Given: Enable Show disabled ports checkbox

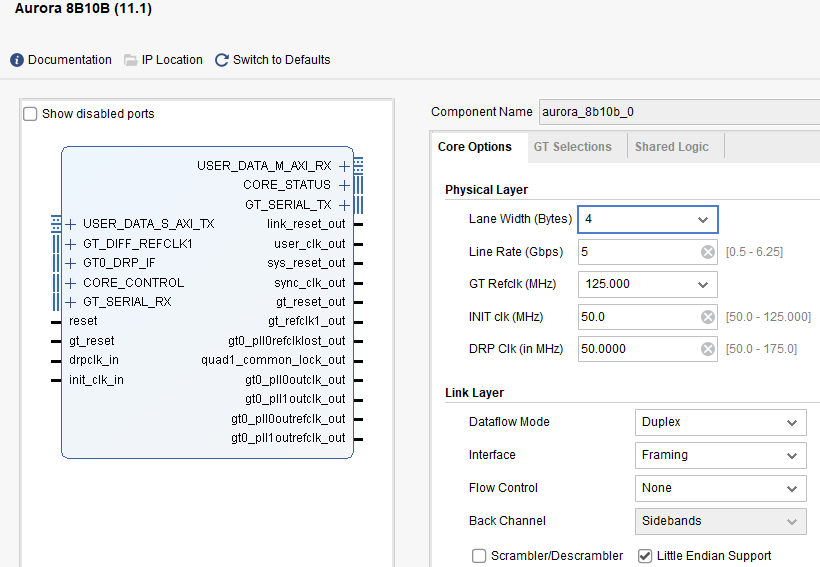Looking at the screenshot, I should (x=30, y=114).
